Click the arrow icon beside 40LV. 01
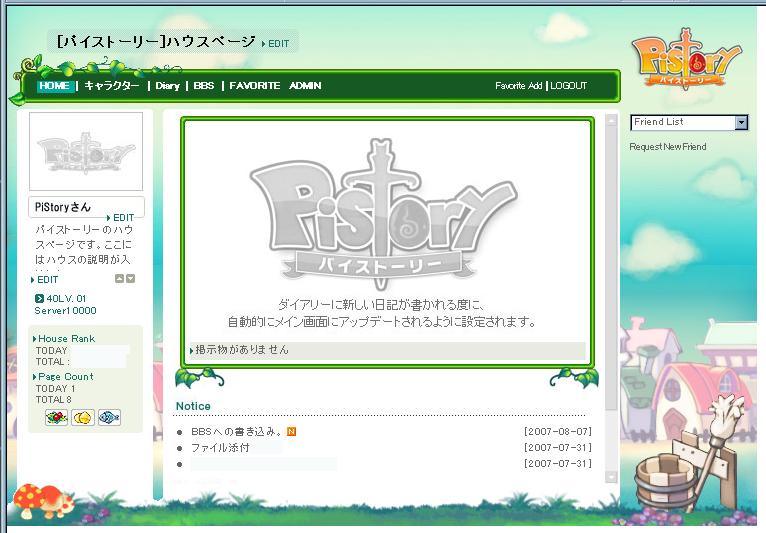Screen dimensions: 766x533 tap(39, 298)
